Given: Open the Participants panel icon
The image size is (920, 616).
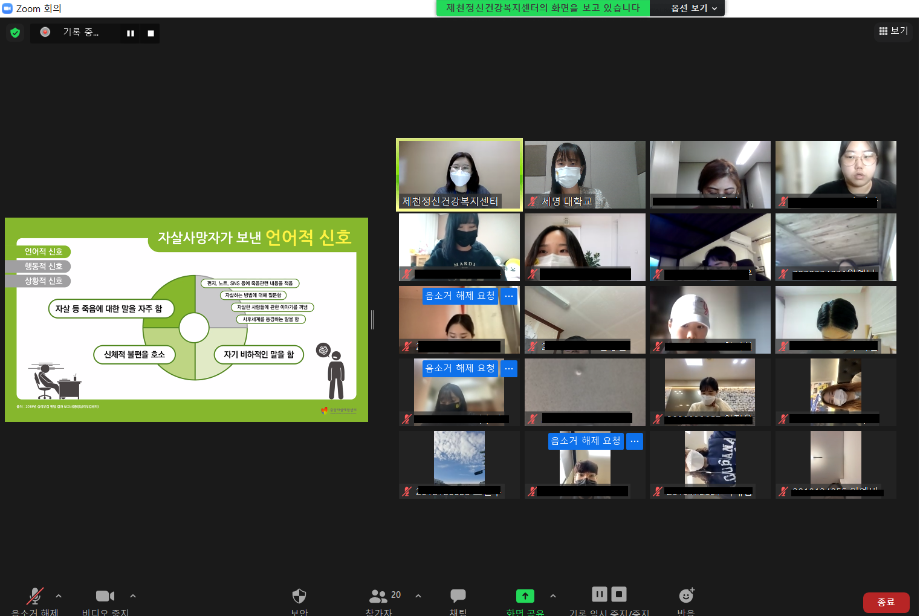Looking at the screenshot, I should [x=378, y=596].
